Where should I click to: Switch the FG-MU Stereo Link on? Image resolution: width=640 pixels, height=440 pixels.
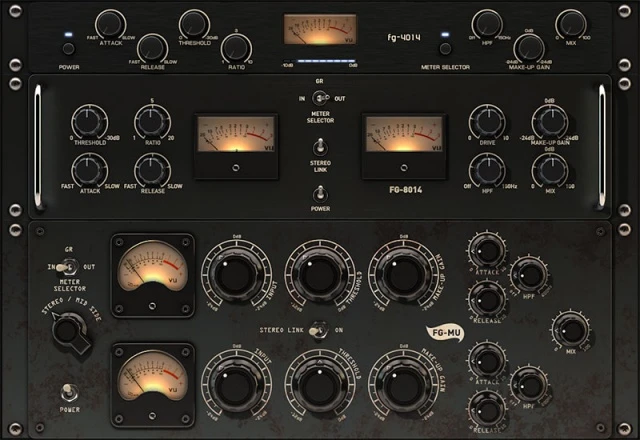320,329
